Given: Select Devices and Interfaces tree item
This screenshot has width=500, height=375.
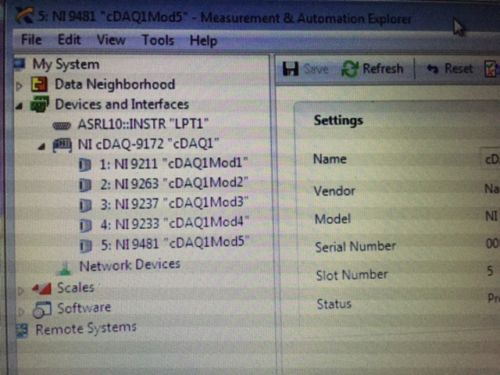Looking at the screenshot, I should [122, 104].
